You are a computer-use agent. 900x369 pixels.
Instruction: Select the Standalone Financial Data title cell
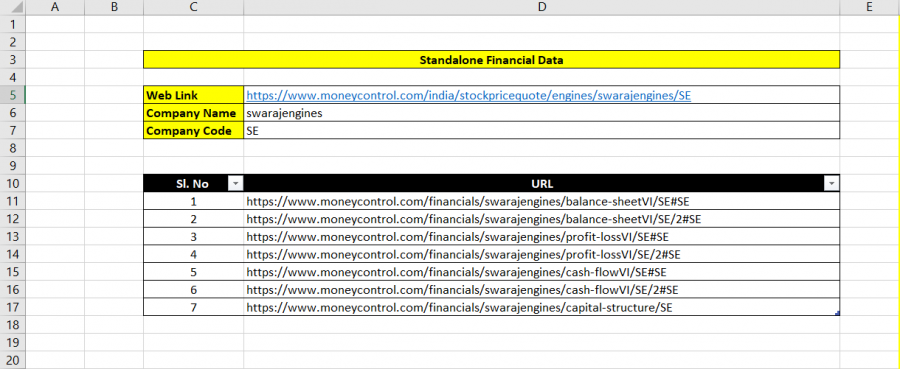click(491, 60)
